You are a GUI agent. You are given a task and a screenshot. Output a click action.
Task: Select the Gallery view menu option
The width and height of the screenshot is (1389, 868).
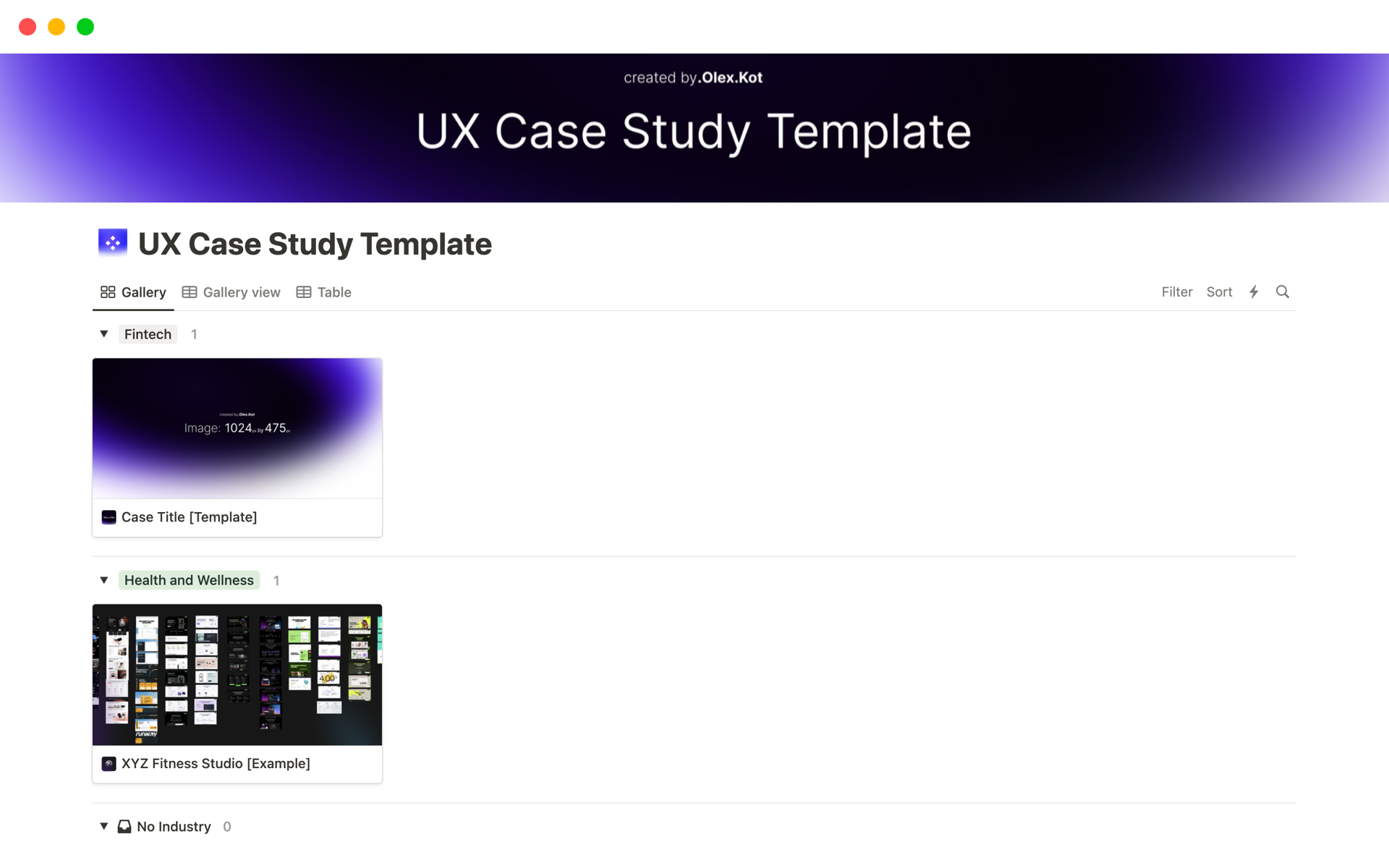point(232,292)
